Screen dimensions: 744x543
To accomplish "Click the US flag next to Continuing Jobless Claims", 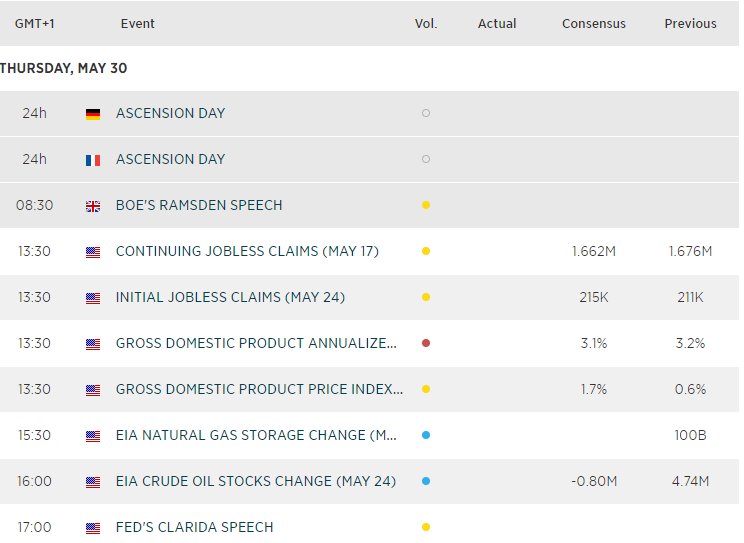I will click(93, 252).
